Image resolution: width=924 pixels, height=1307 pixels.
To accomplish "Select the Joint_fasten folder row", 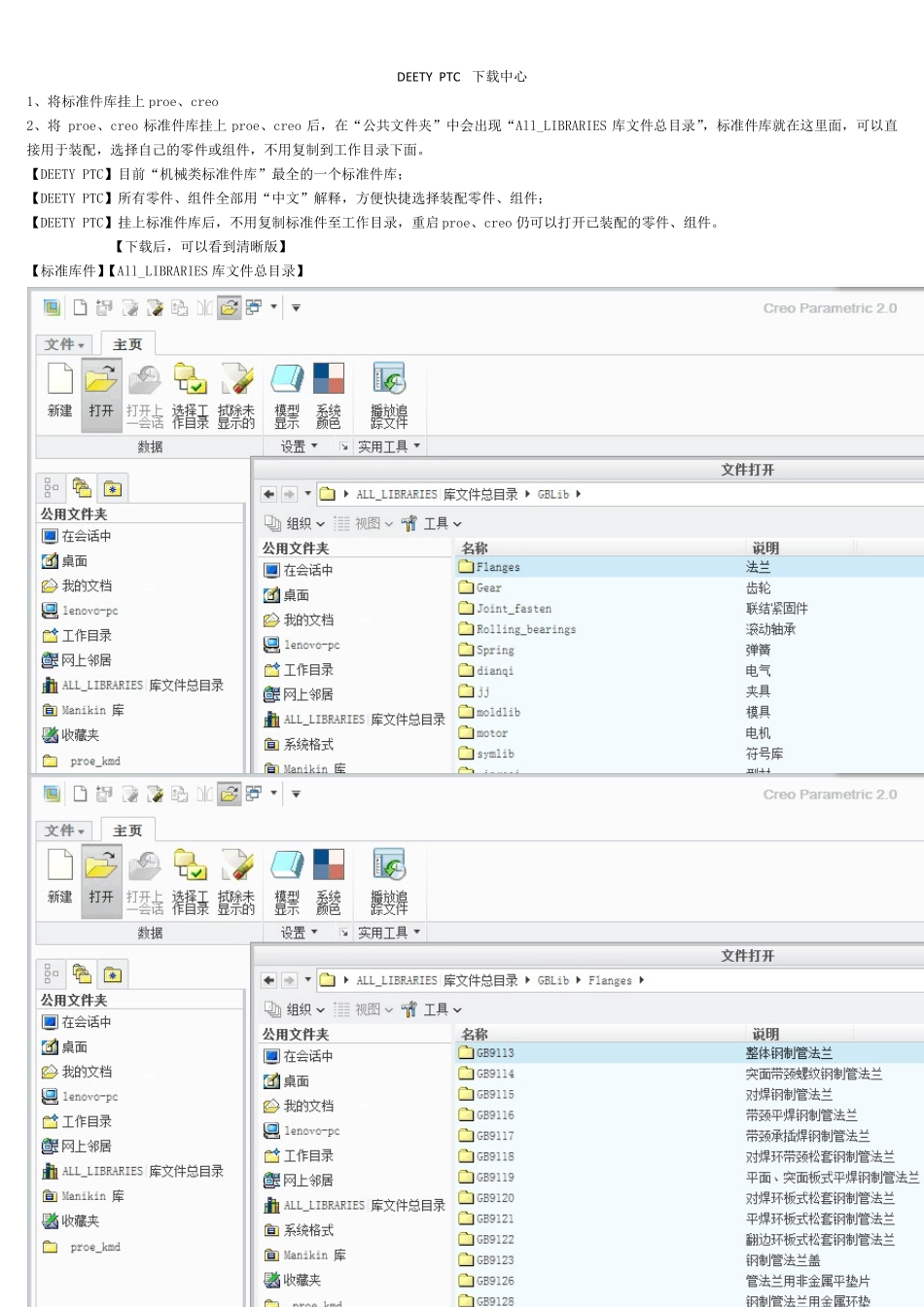I will (690, 609).
